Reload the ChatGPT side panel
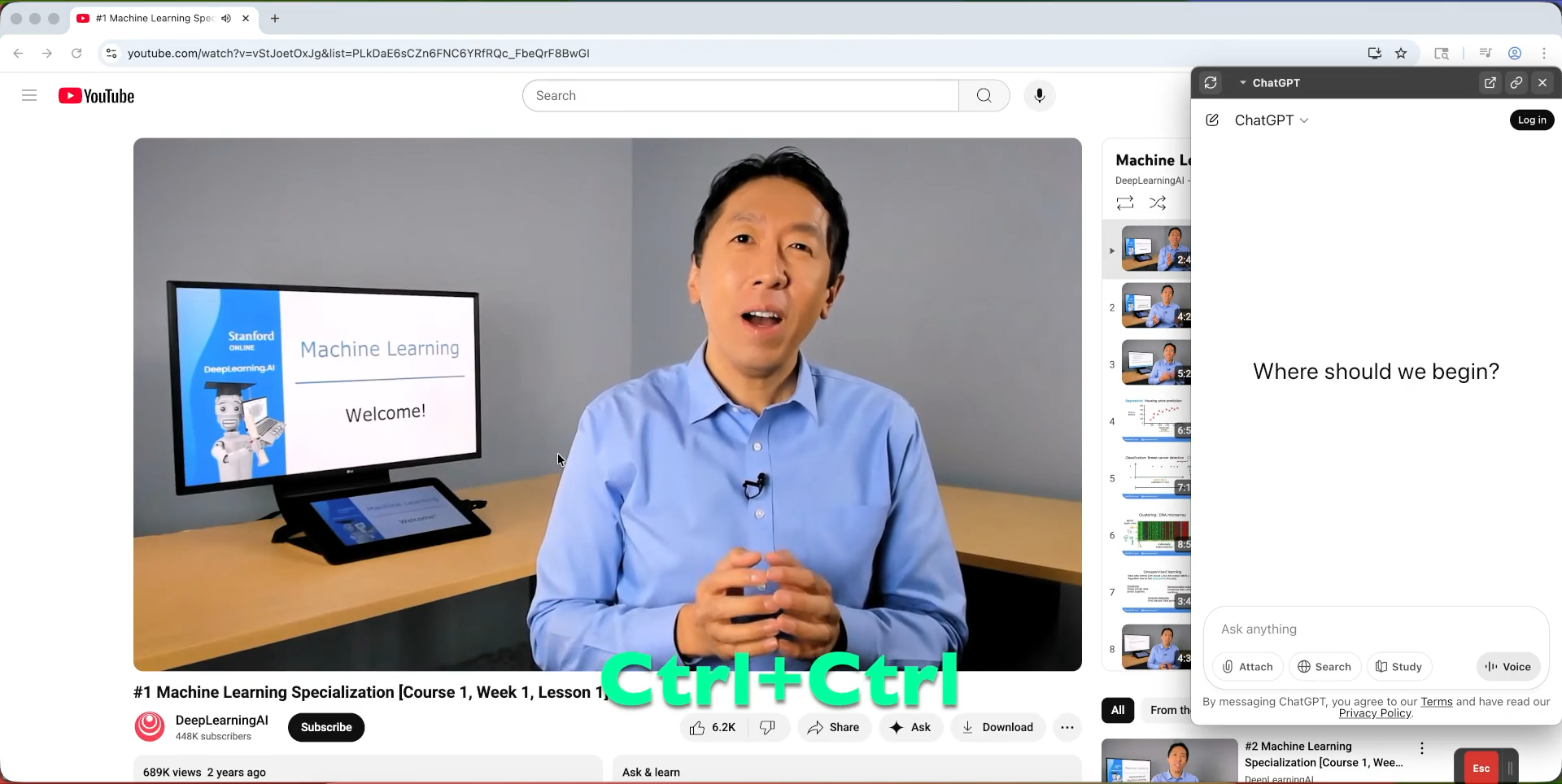 click(x=1211, y=83)
